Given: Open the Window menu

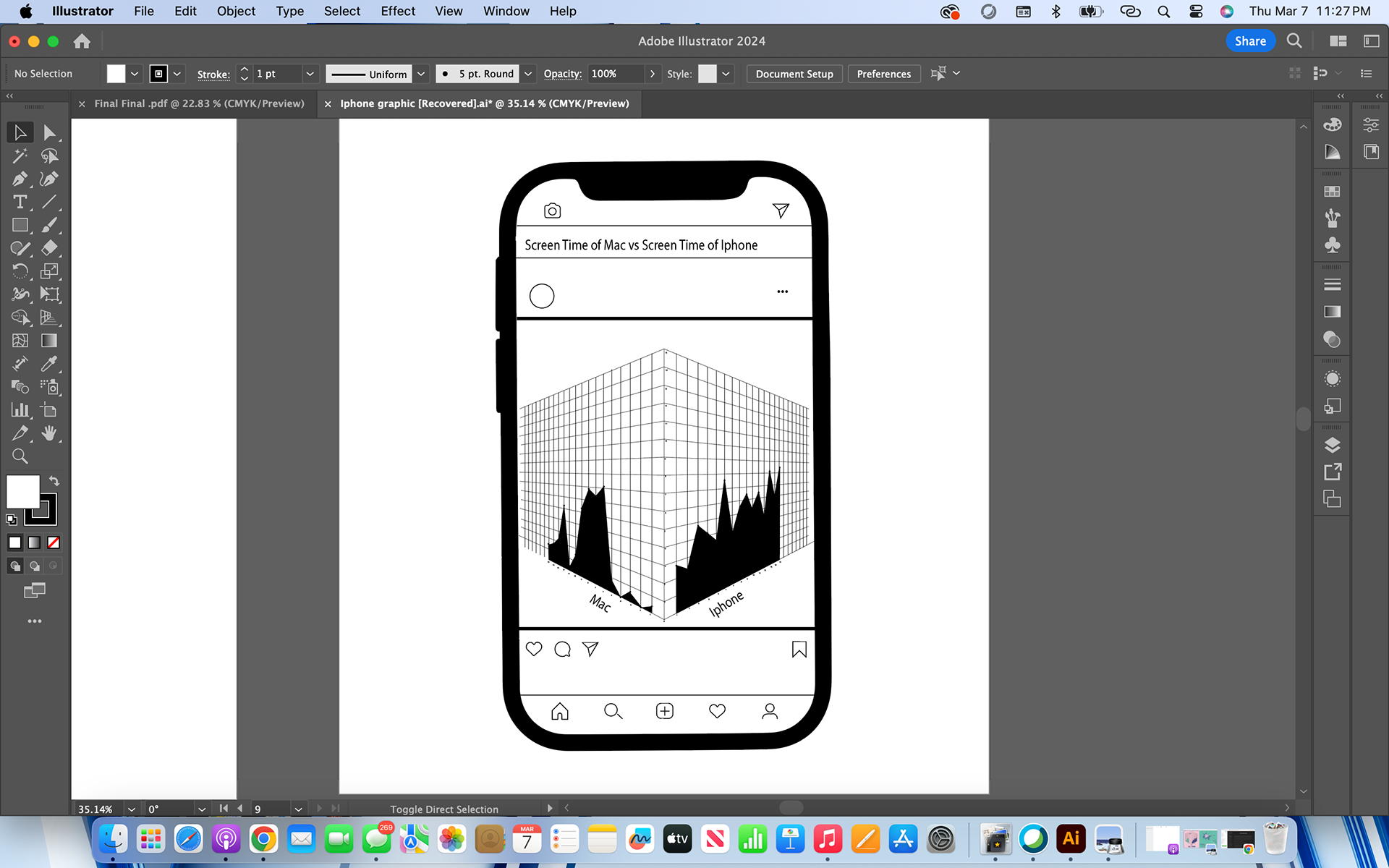Looking at the screenshot, I should point(506,12).
